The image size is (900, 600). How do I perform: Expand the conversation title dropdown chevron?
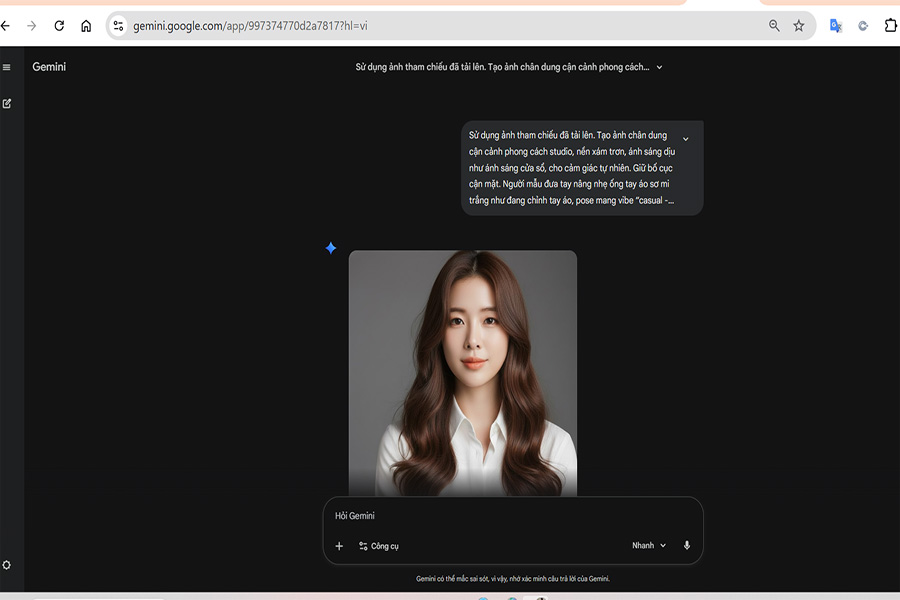pos(659,68)
